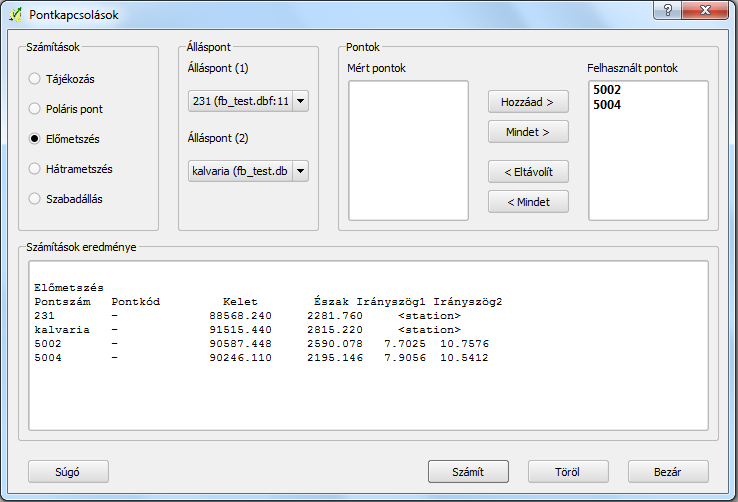Select point 5002 in Felhasznált pontok
Screen dimensions: 738x502
(606, 90)
